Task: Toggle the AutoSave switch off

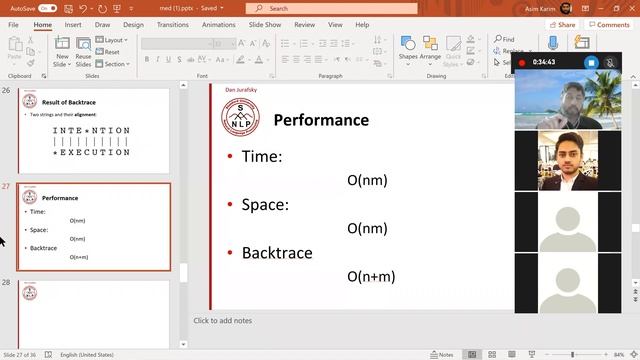Action: [47, 8]
